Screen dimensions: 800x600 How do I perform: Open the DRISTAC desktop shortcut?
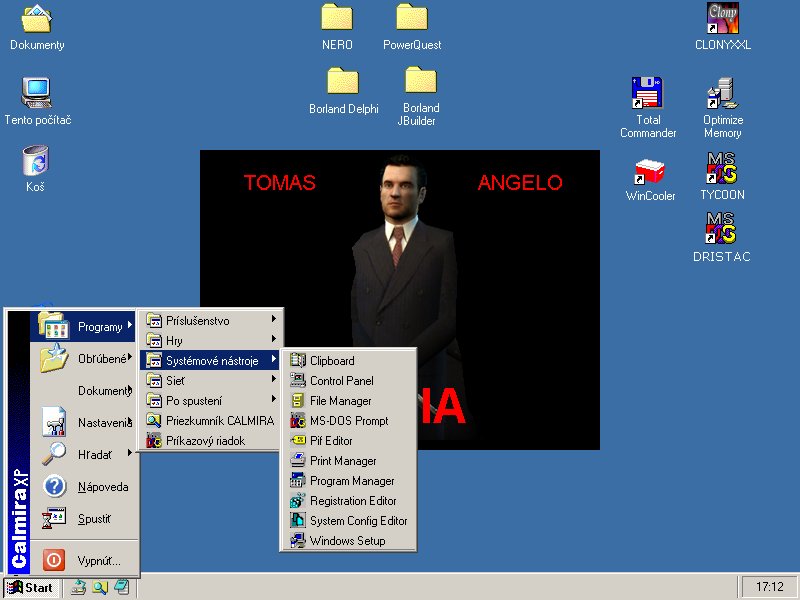click(x=721, y=229)
